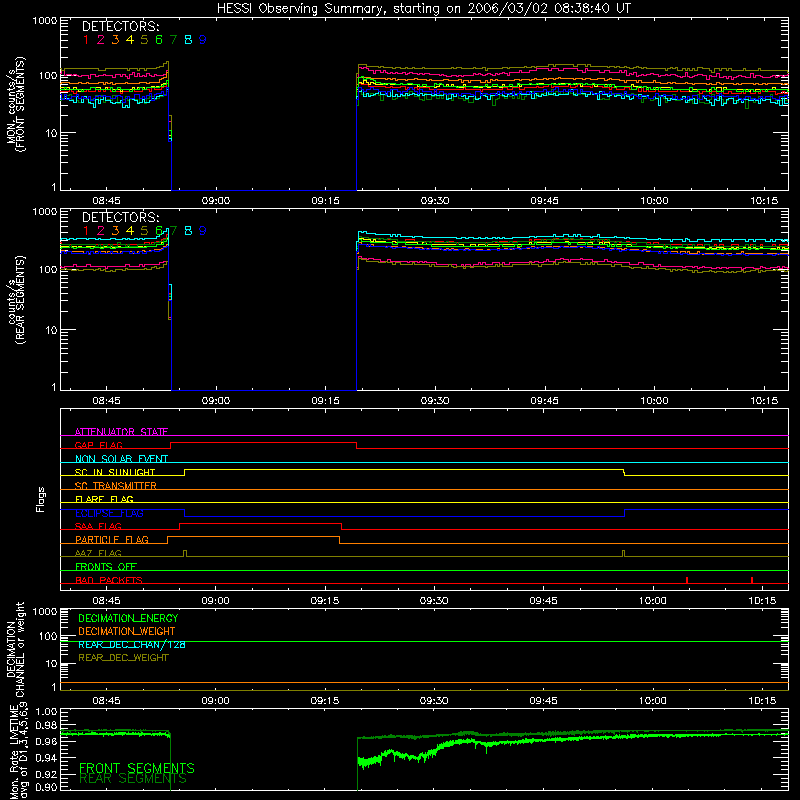Click 10:00 tick label under rear segments plot
Screen dimensions: 800x800
click(654, 401)
